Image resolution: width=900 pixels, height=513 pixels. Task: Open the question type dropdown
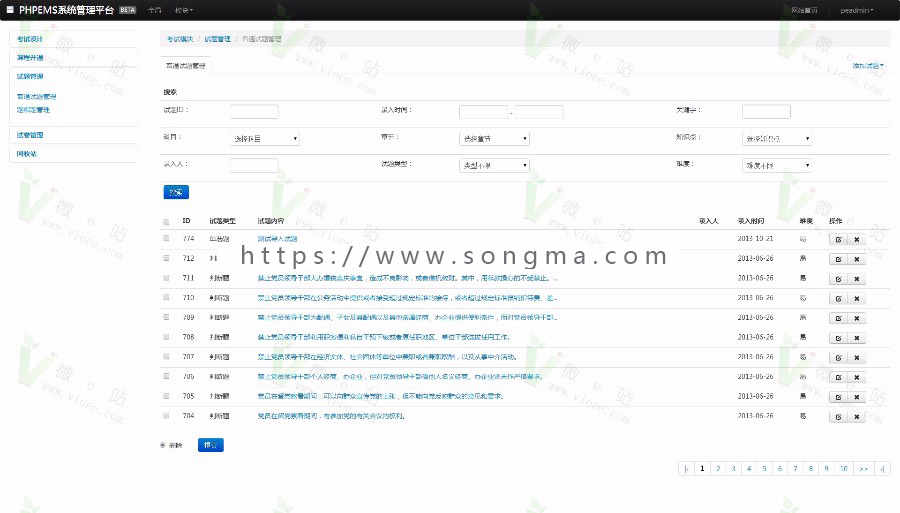point(494,165)
